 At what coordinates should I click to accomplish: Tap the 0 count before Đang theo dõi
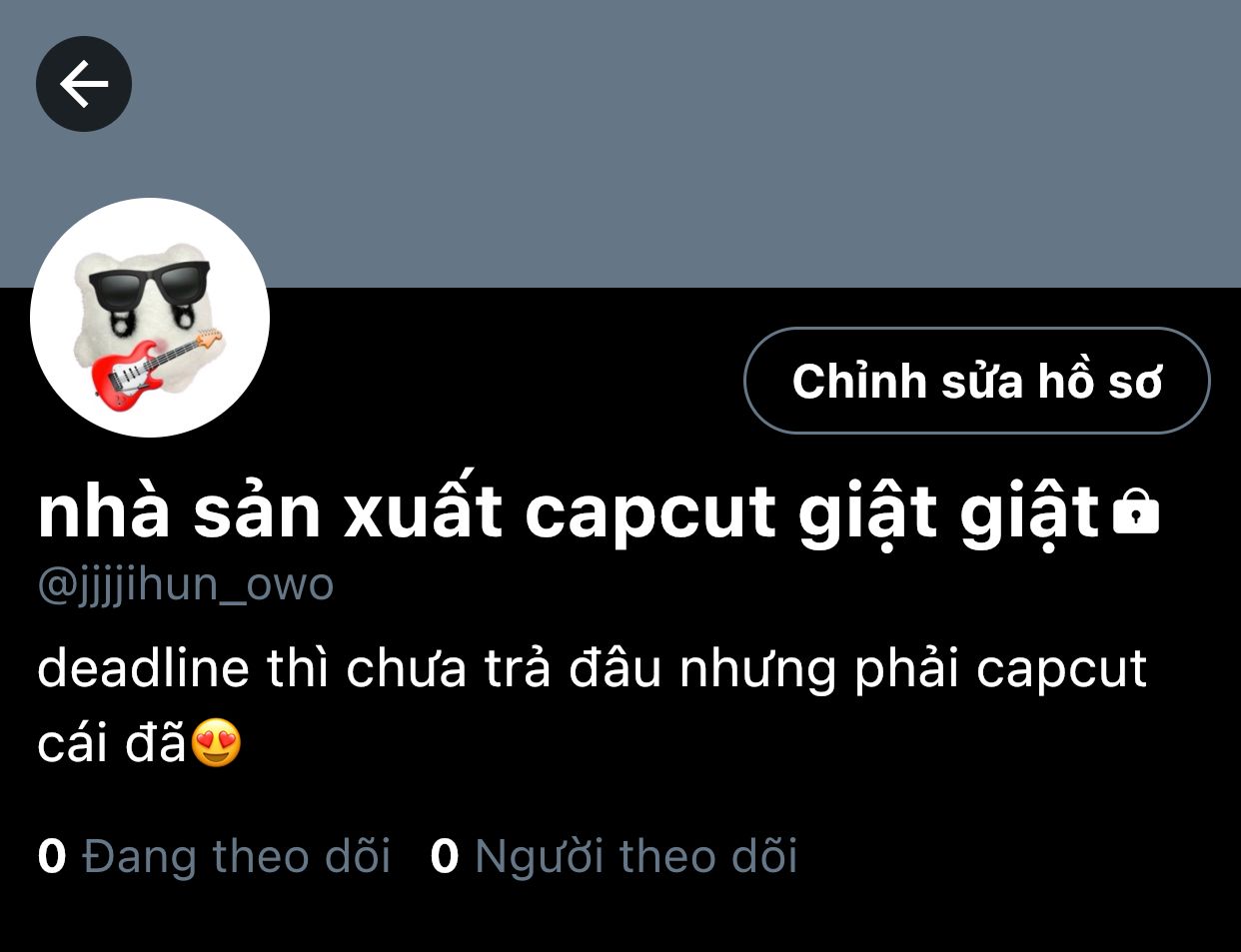coord(52,857)
